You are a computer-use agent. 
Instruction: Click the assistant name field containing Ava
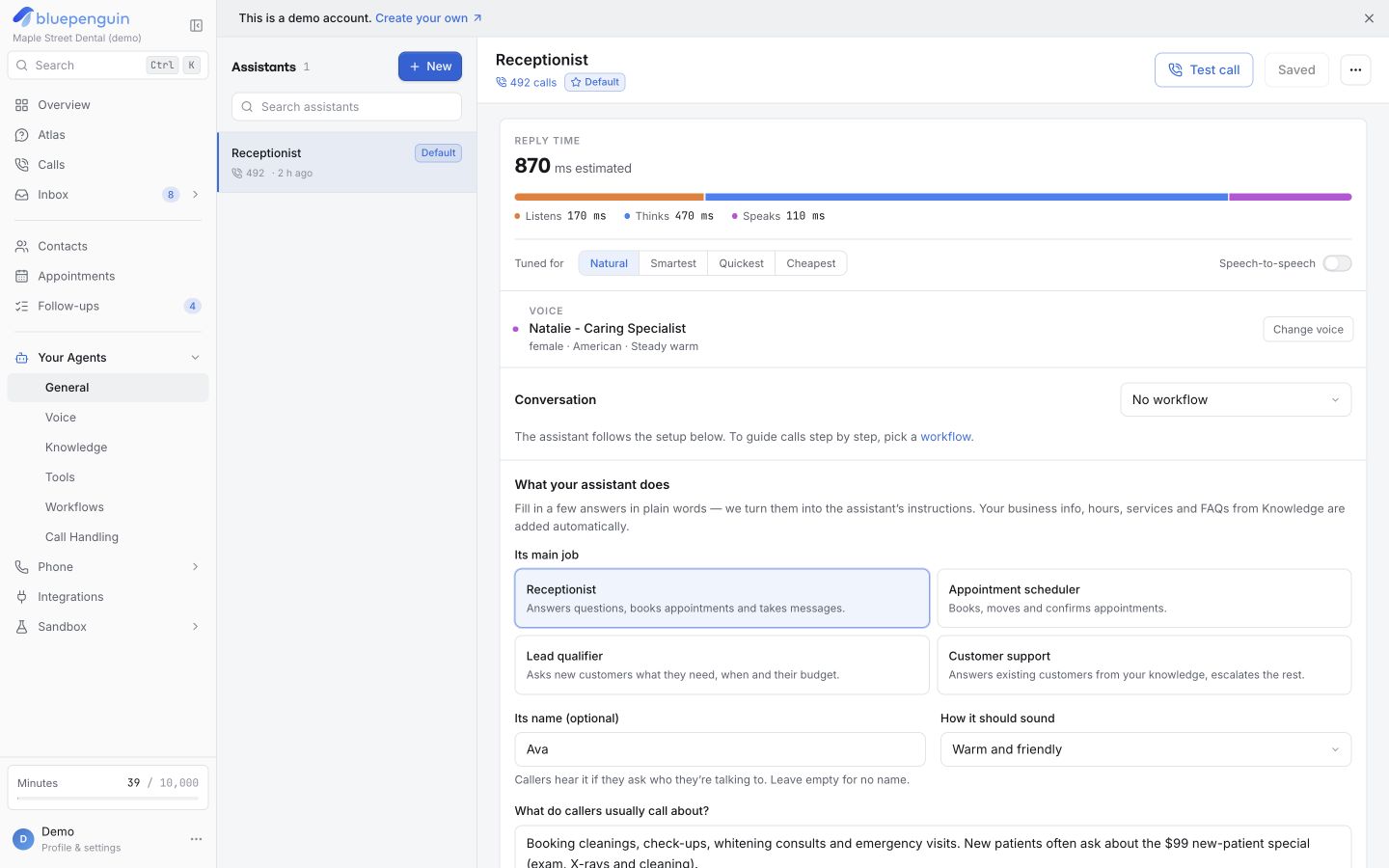(x=720, y=749)
